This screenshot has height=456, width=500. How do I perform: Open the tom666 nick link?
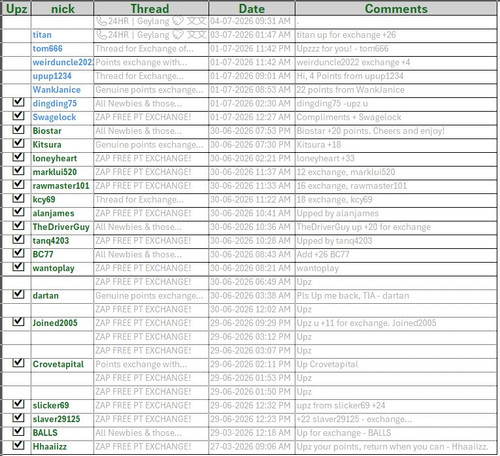47,49
